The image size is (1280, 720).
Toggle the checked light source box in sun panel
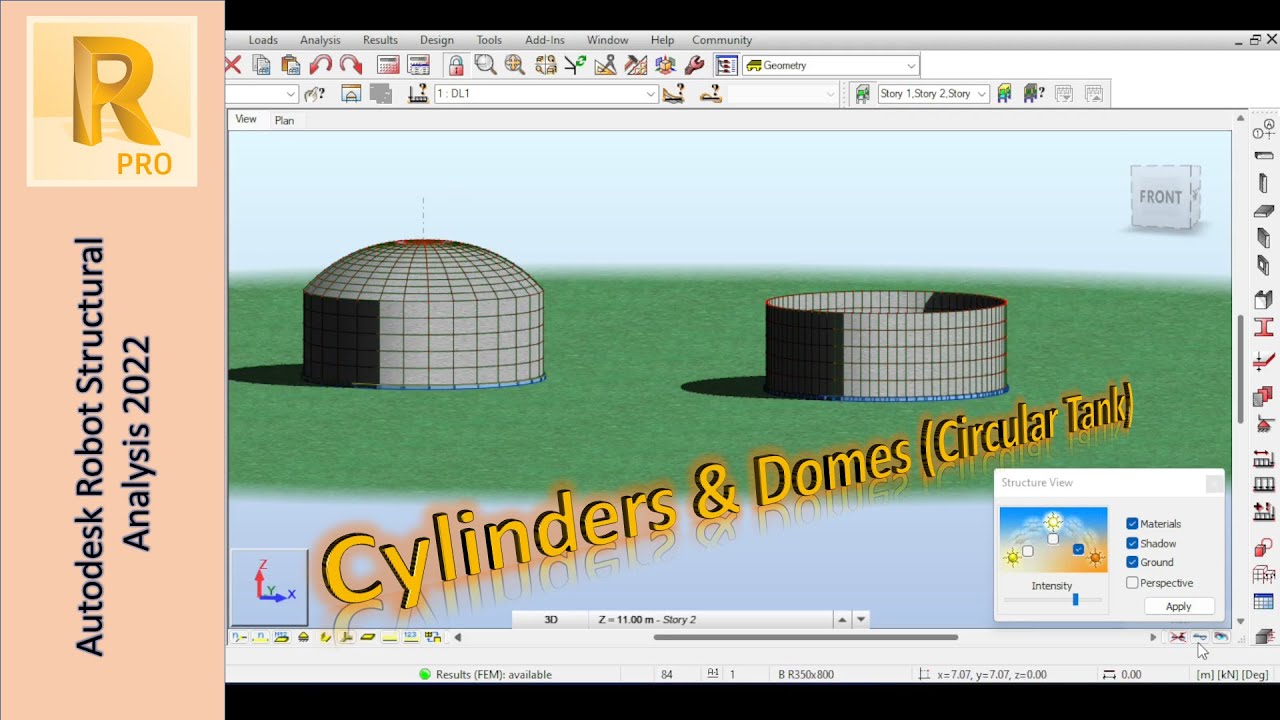[1078, 549]
